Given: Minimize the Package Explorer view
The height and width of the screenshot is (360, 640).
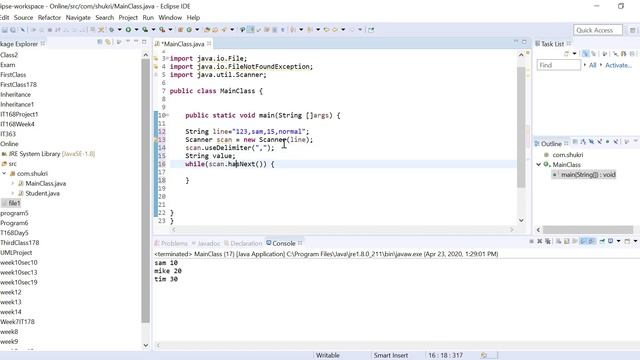Looking at the screenshot, I should click(x=136, y=42).
